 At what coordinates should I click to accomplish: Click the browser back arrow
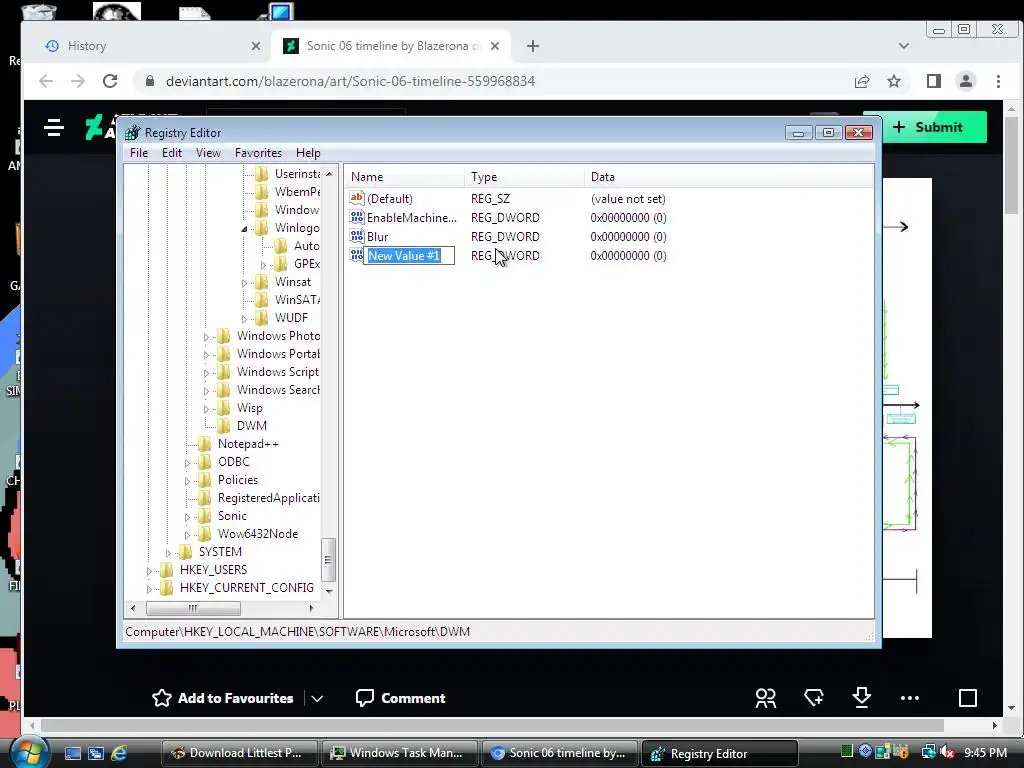pos(46,81)
